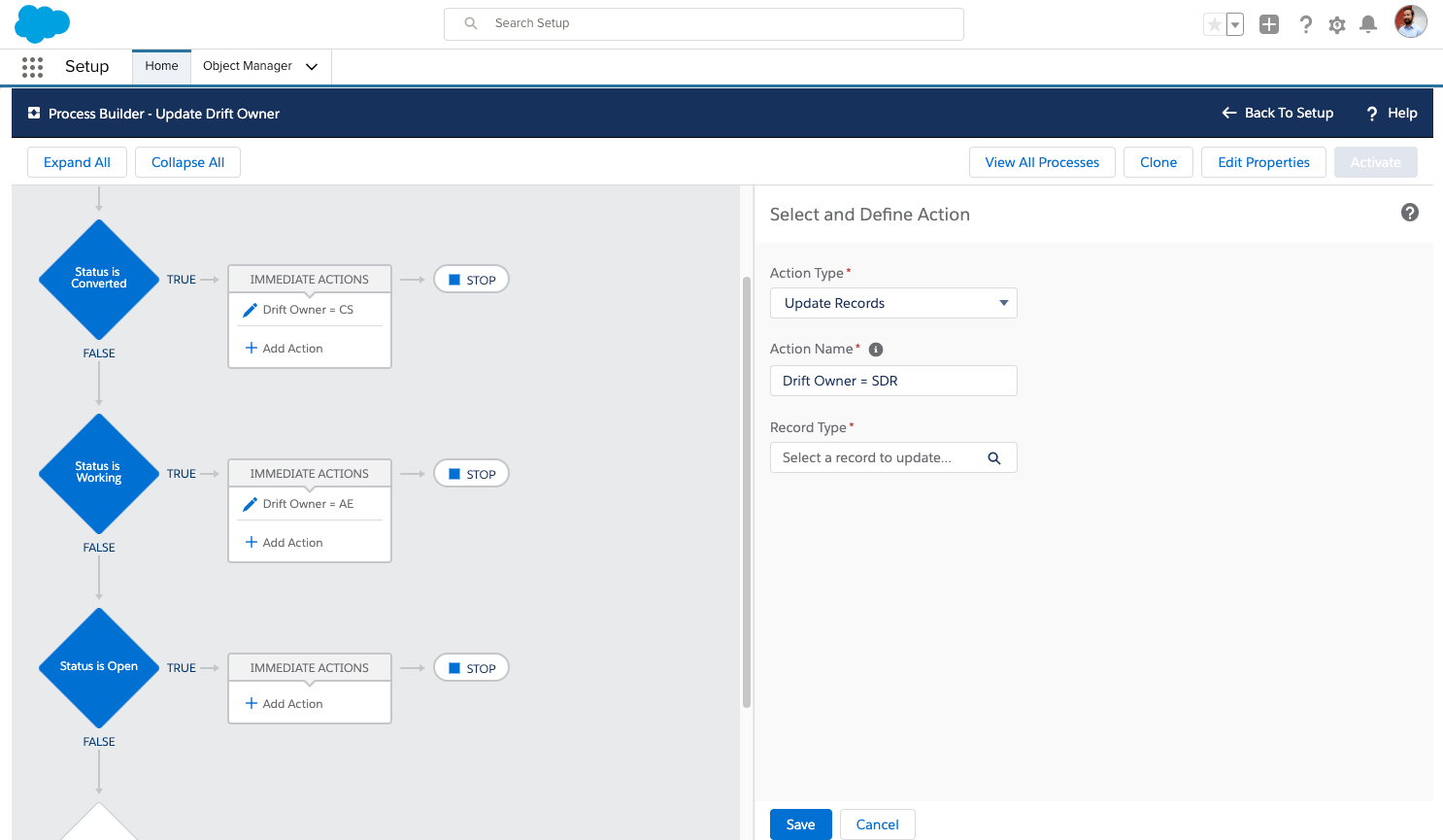
Task: Open View All Processes
Action: [x=1042, y=162]
